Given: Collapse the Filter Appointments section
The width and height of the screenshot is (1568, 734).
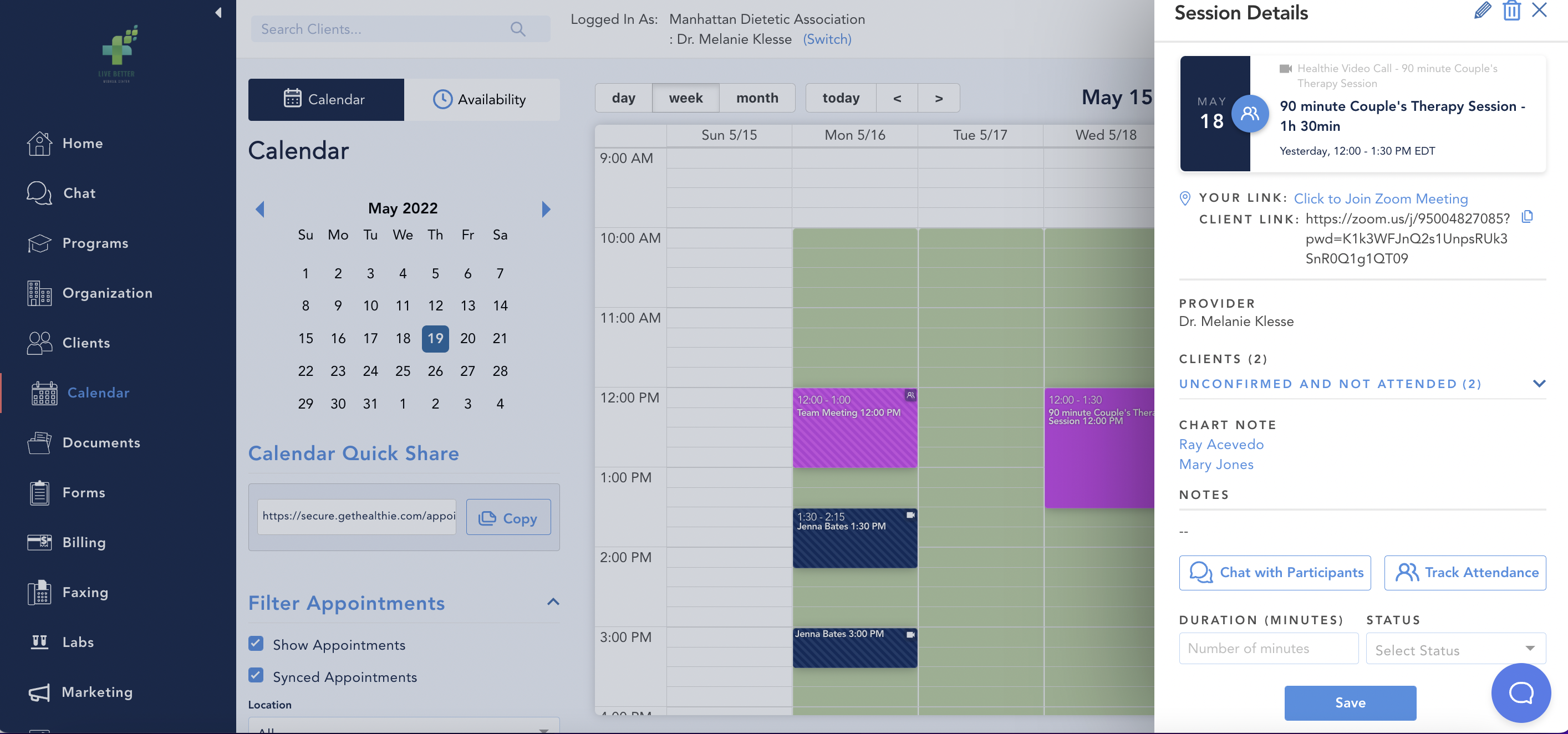Looking at the screenshot, I should (553, 603).
